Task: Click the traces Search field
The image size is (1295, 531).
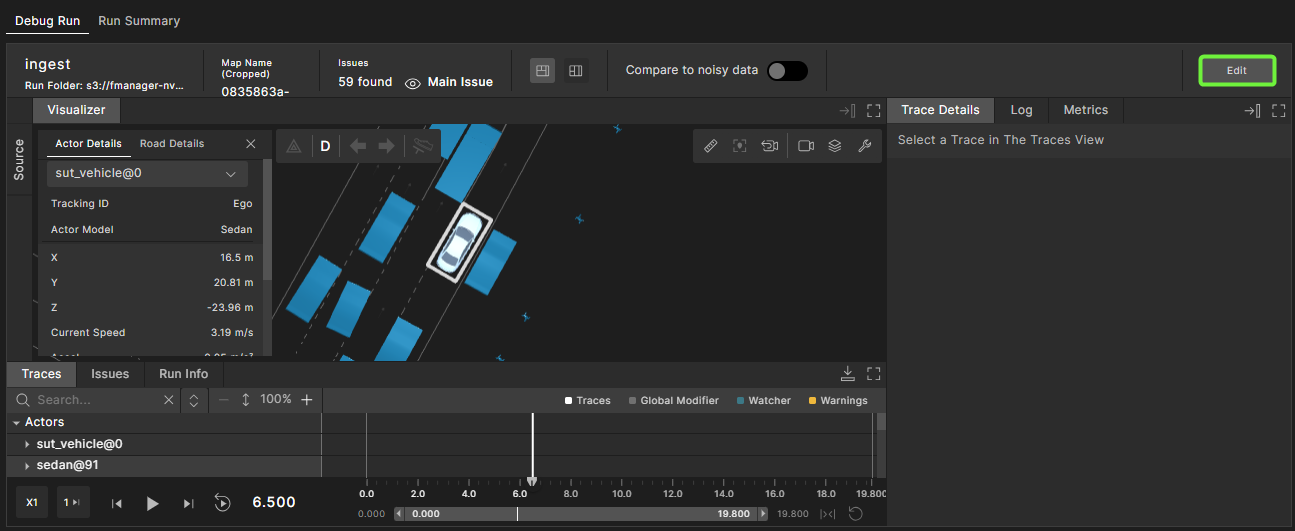Action: (x=97, y=400)
